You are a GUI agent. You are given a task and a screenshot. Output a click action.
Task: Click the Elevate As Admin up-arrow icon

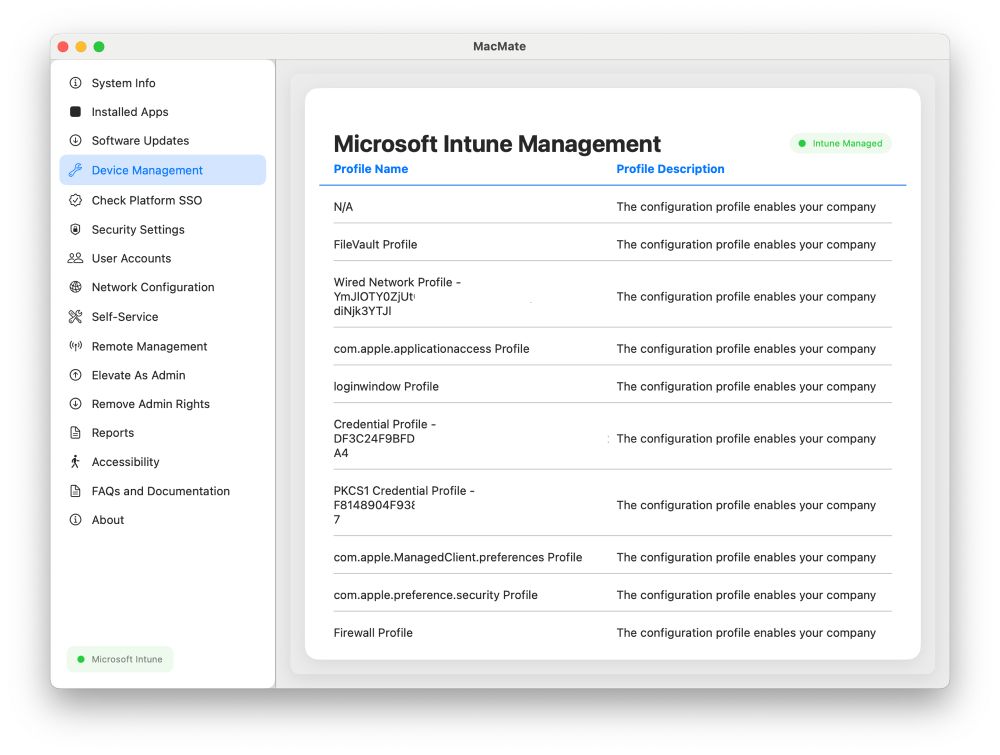click(x=75, y=375)
